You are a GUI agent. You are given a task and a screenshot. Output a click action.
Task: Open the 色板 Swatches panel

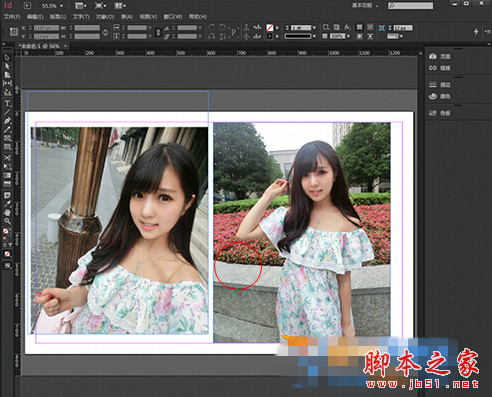[x=440, y=113]
